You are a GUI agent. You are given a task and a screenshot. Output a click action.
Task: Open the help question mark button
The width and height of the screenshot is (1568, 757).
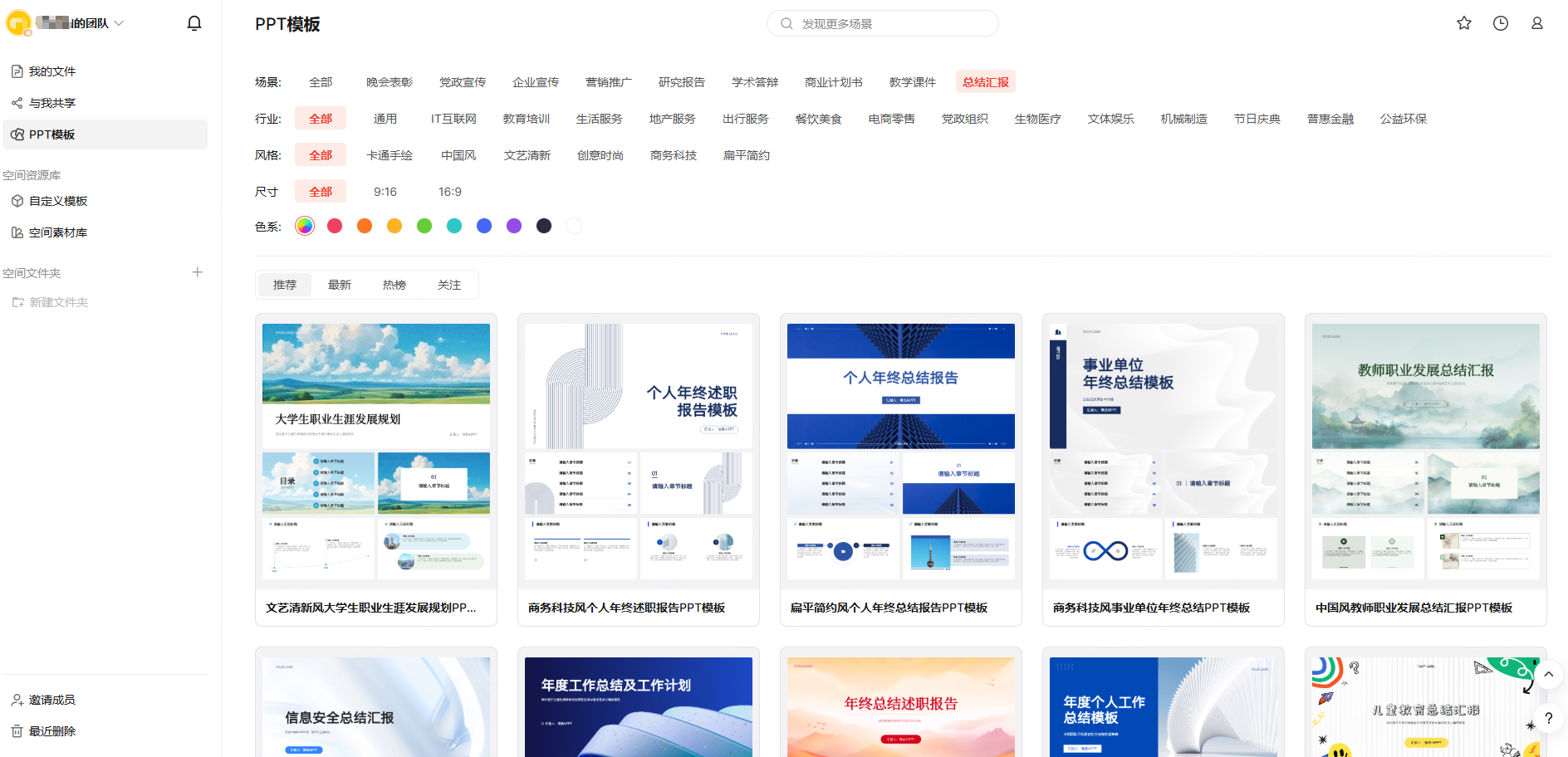(x=1548, y=718)
